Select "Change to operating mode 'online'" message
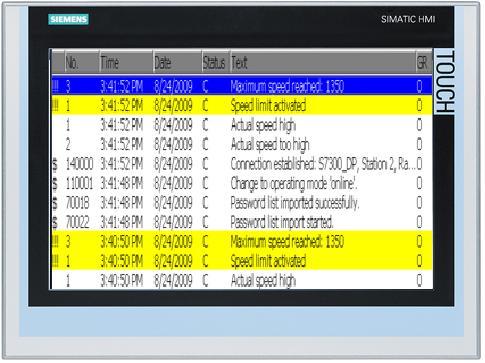 242,183
